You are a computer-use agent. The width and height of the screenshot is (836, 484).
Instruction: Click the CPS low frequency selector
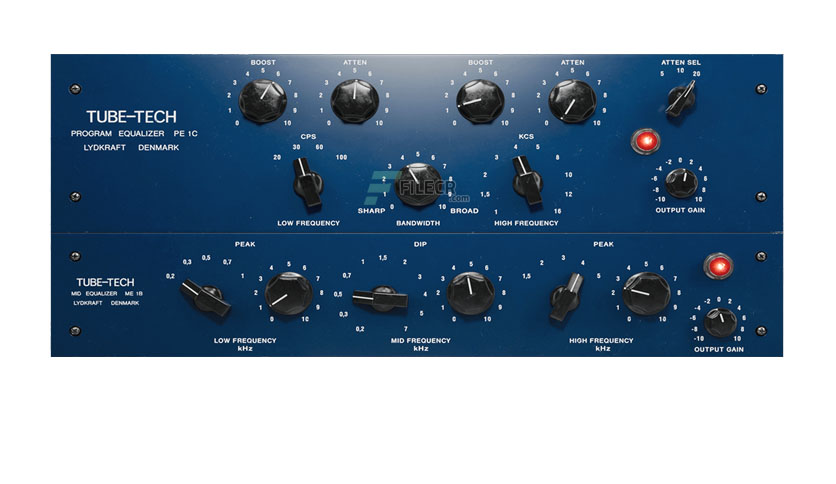click(x=308, y=183)
